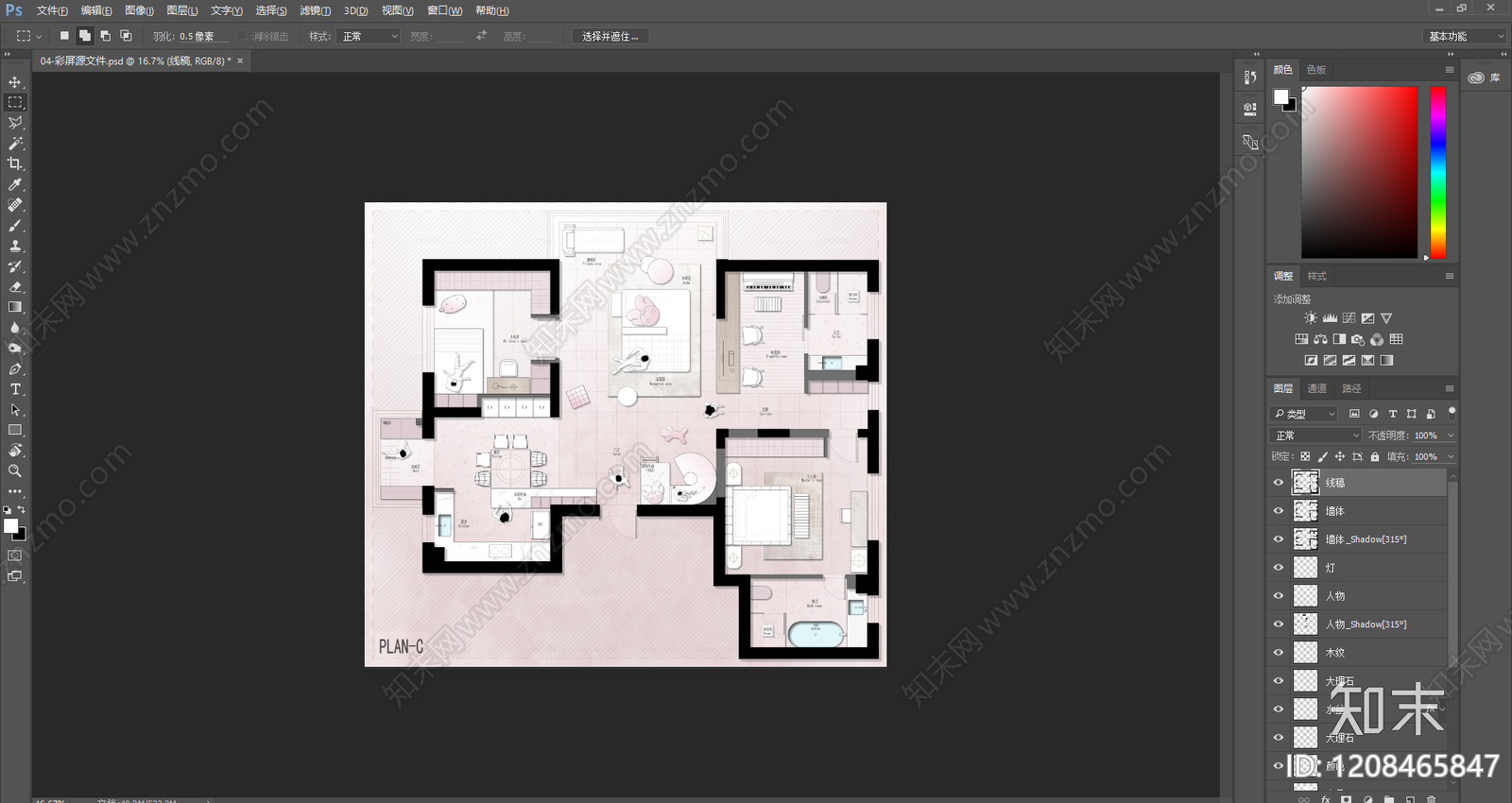Select the Brush tool
This screenshot has height=803, width=1512.
(15, 225)
